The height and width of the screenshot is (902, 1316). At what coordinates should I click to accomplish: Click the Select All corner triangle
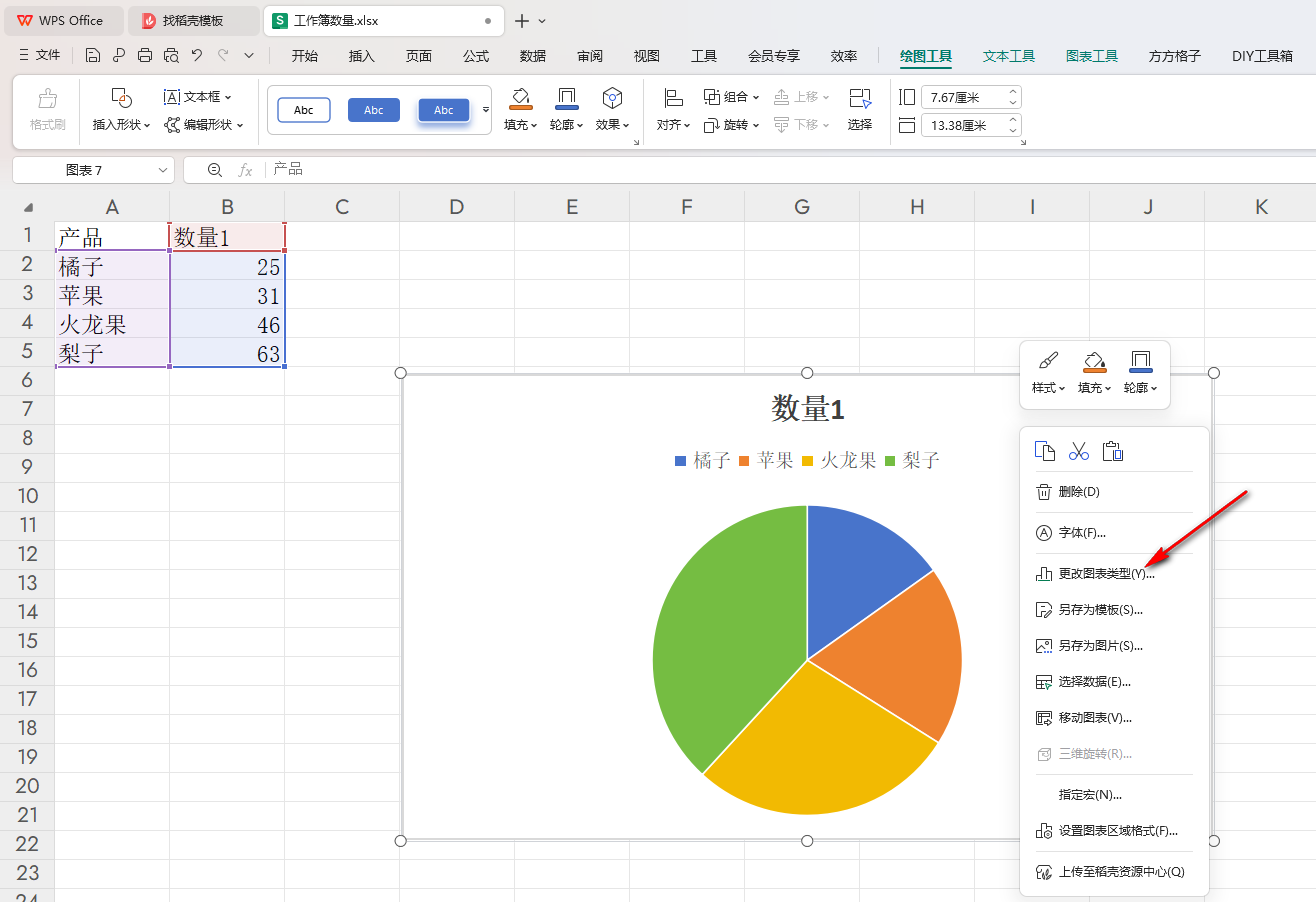(28, 207)
